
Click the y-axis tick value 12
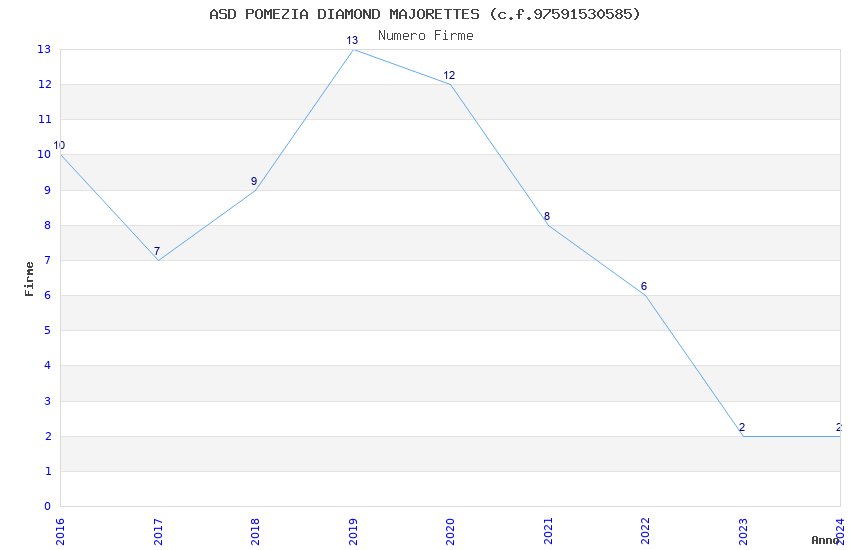point(44,85)
